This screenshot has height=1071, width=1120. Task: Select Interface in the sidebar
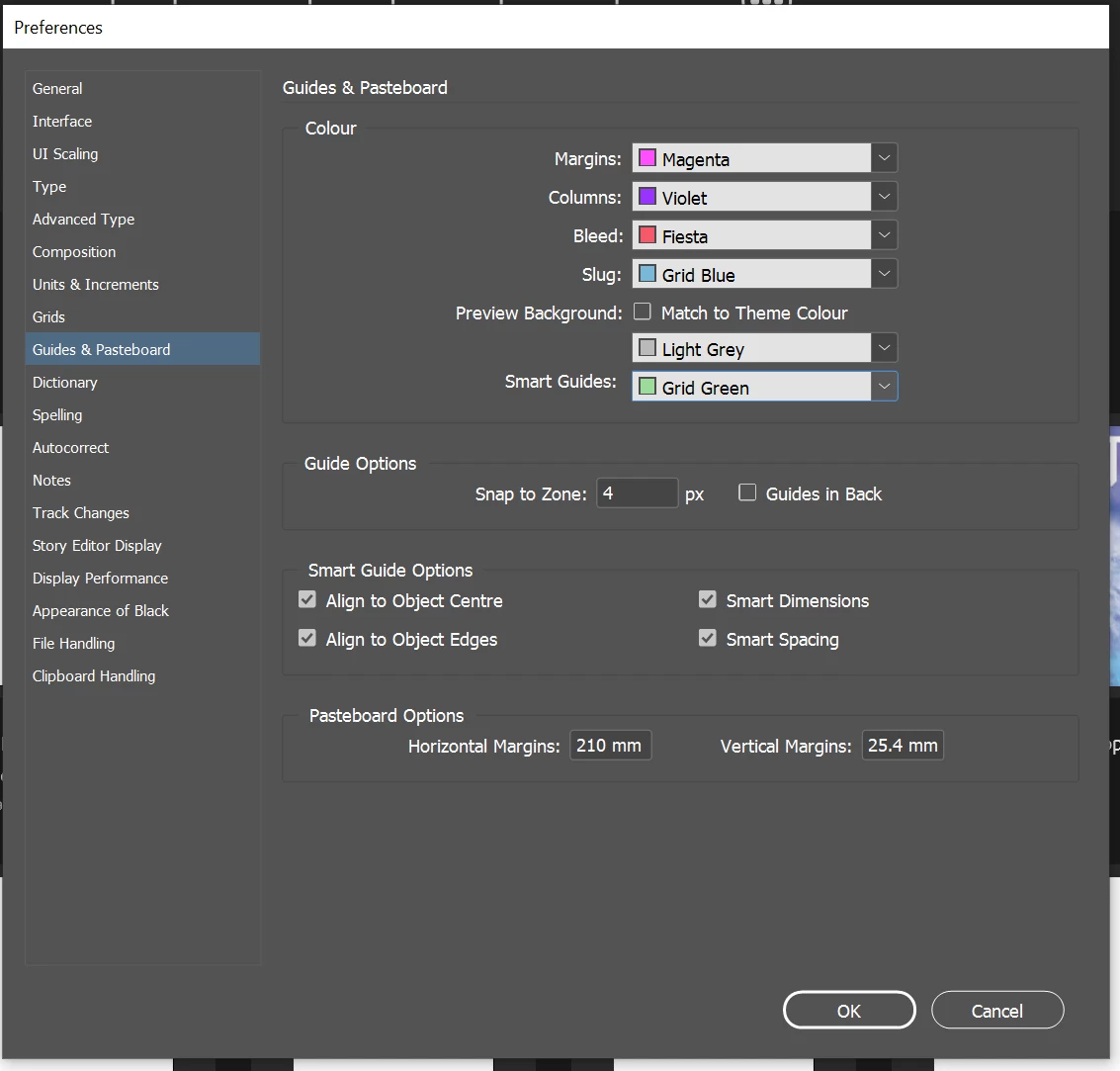coord(142,122)
